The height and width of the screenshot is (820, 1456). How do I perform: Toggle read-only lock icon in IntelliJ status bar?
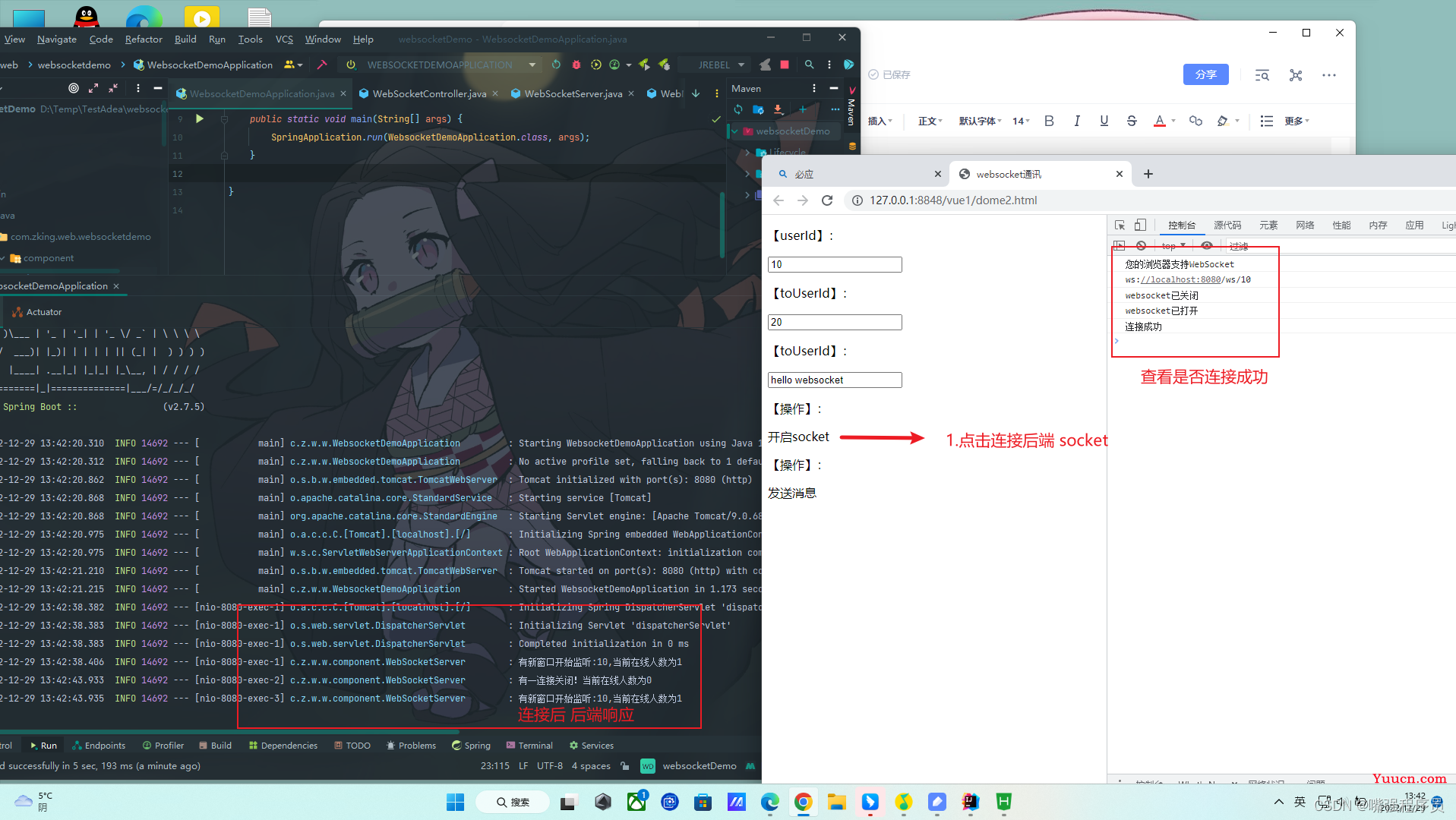(x=624, y=766)
